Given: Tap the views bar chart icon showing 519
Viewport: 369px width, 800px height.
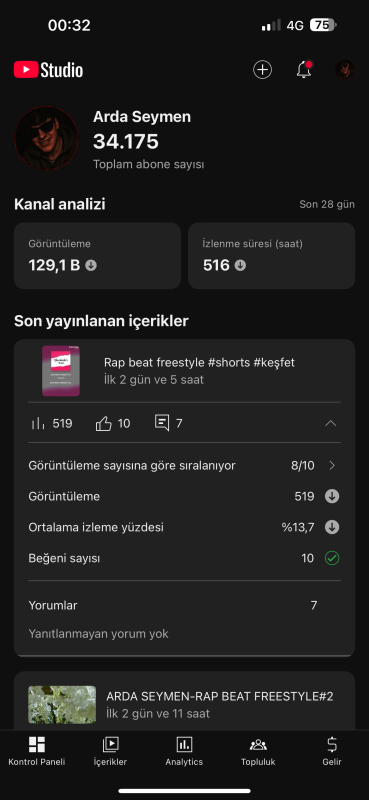Looking at the screenshot, I should tap(38, 423).
